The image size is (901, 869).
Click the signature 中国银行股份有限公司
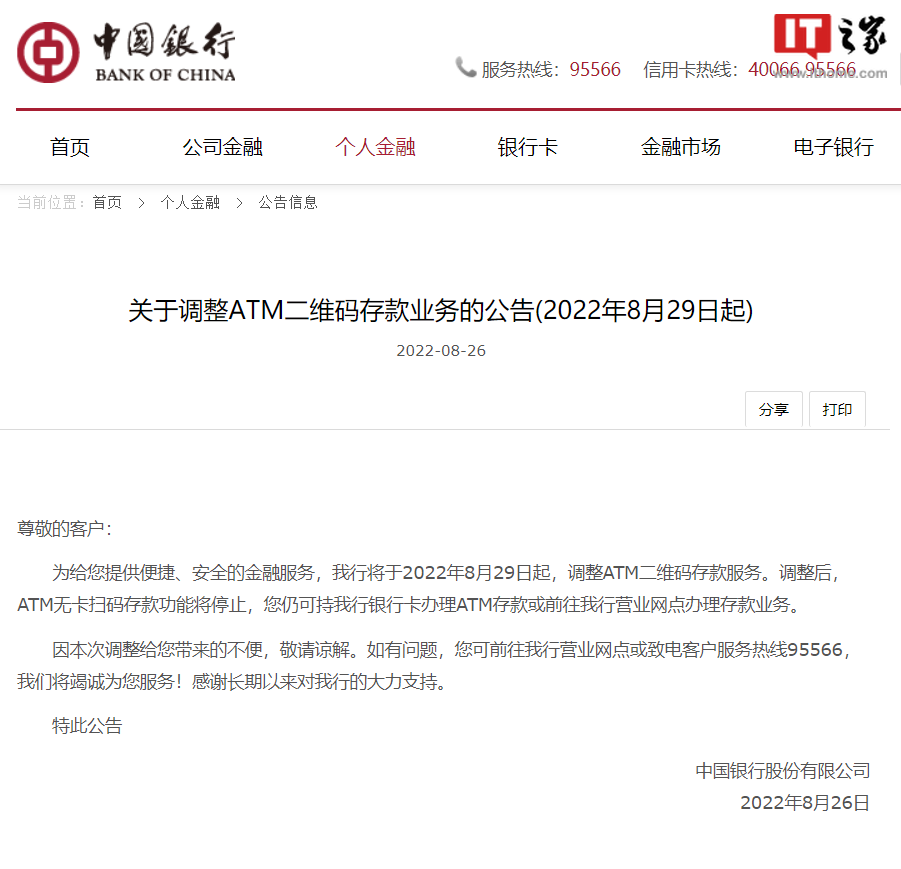click(x=783, y=771)
